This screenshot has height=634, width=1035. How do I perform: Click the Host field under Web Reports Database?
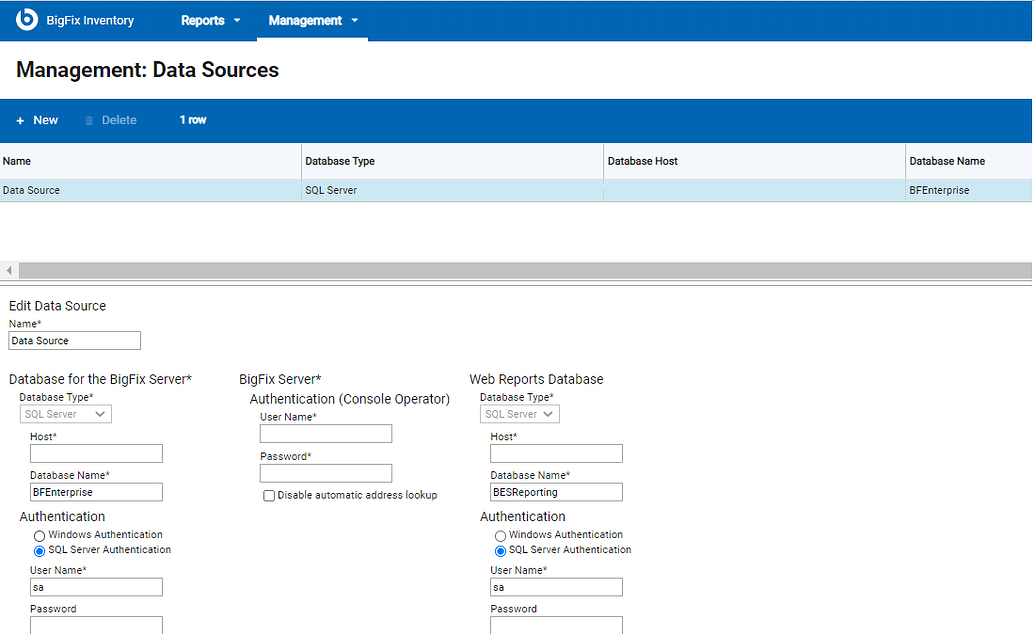[x=555, y=453]
